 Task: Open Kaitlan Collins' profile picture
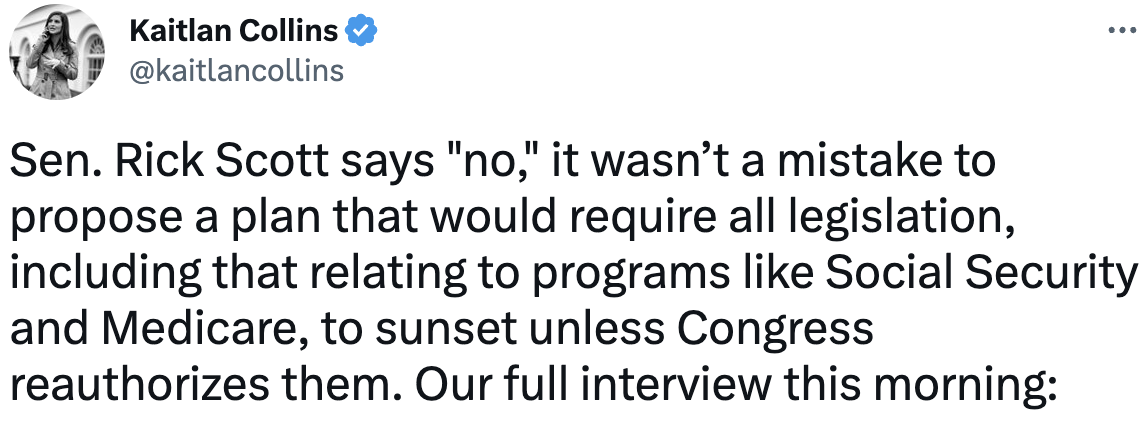[56, 53]
